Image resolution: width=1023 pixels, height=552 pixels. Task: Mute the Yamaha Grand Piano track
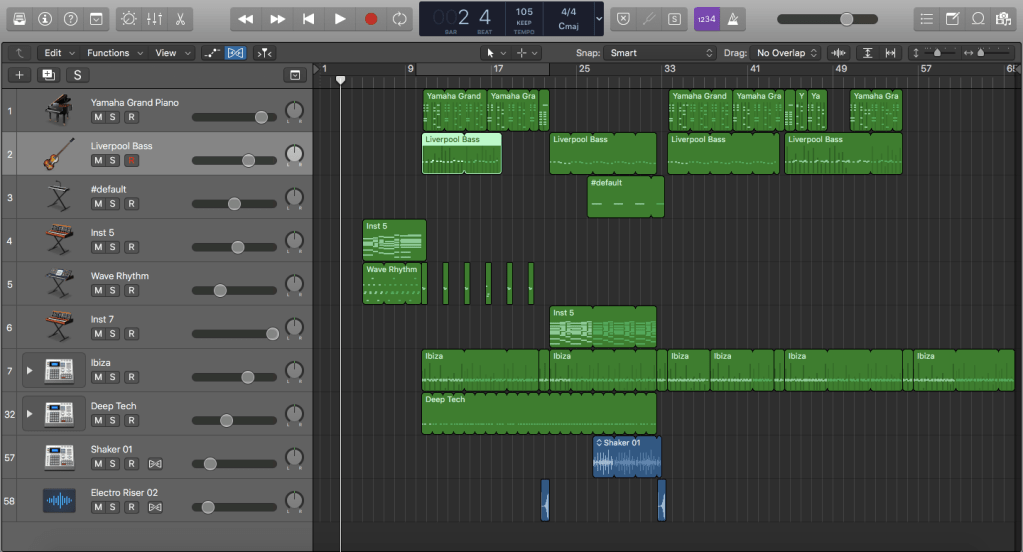pyautogui.click(x=98, y=117)
